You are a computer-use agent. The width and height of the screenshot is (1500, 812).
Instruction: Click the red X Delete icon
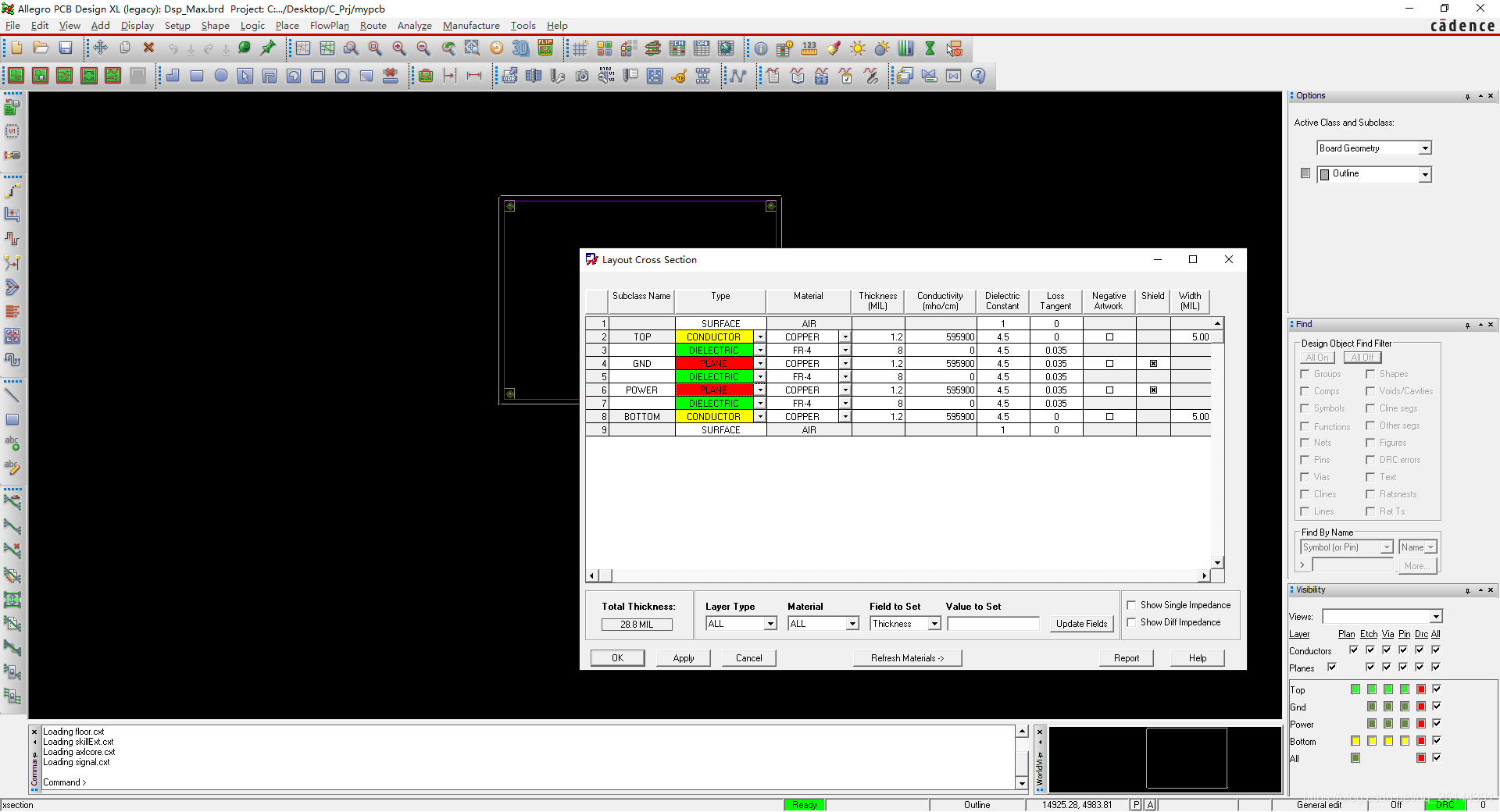click(148, 48)
